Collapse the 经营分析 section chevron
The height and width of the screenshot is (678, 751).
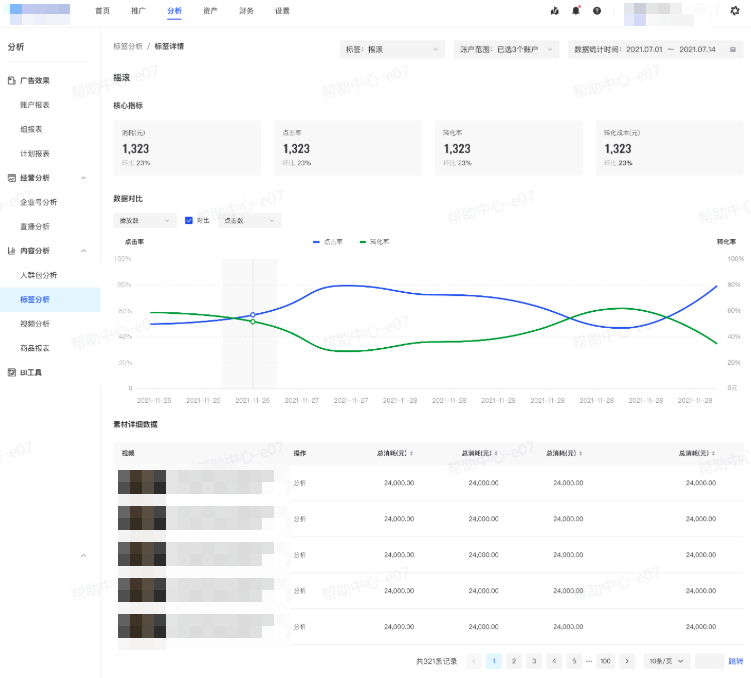click(x=83, y=178)
